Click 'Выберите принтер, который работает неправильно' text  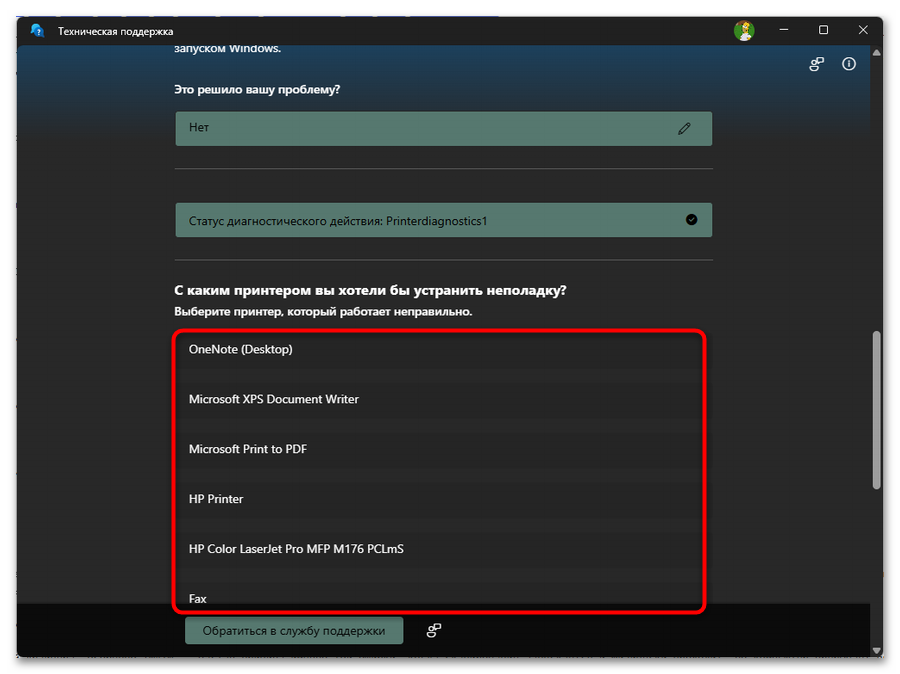(323, 312)
